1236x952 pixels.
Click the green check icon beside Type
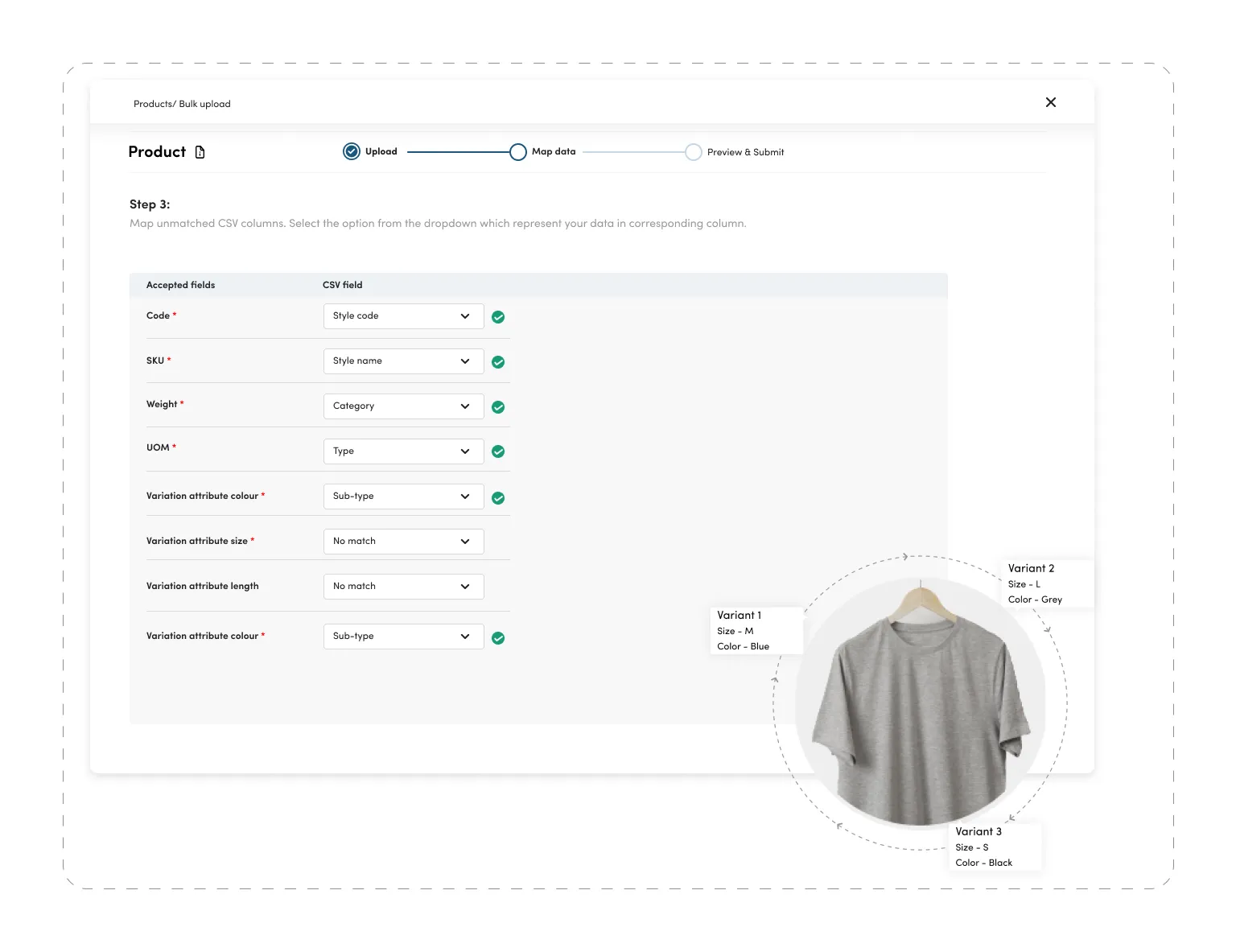tap(498, 451)
